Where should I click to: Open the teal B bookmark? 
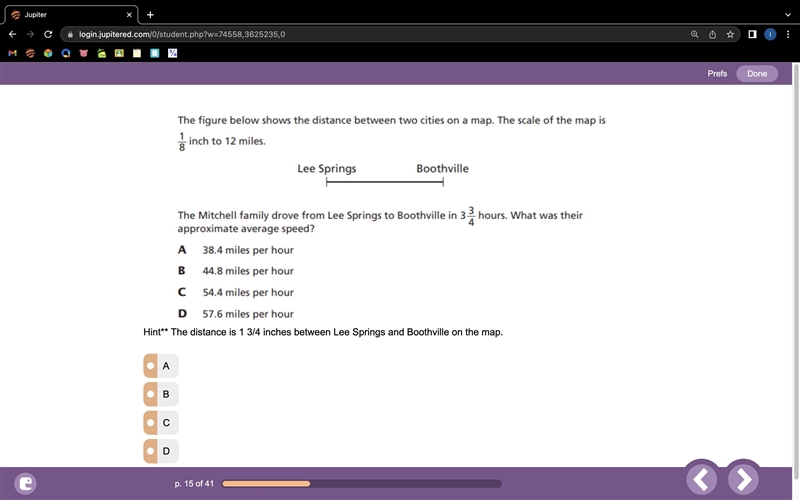coord(155,53)
